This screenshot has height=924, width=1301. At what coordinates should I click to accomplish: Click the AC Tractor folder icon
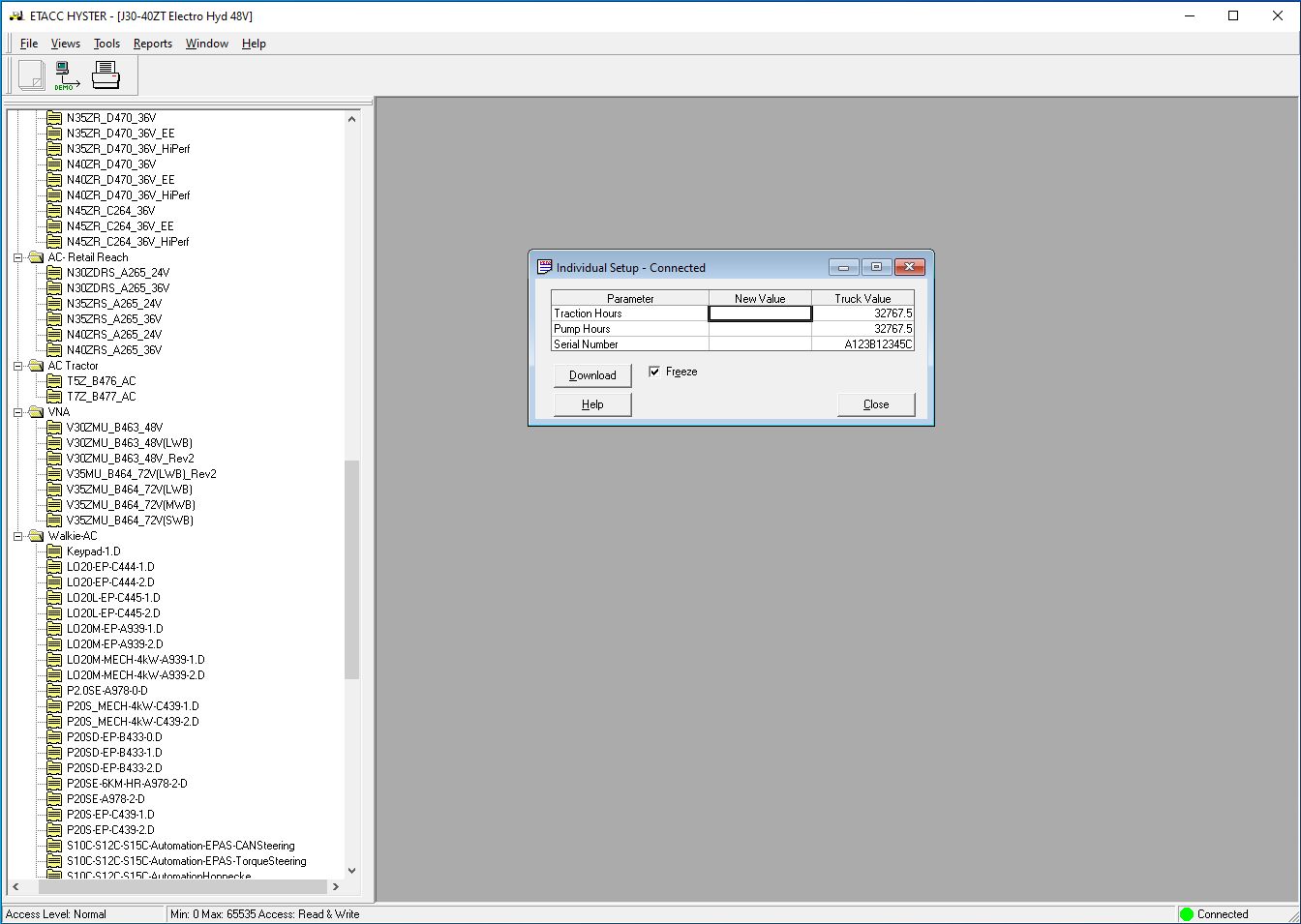pos(37,366)
